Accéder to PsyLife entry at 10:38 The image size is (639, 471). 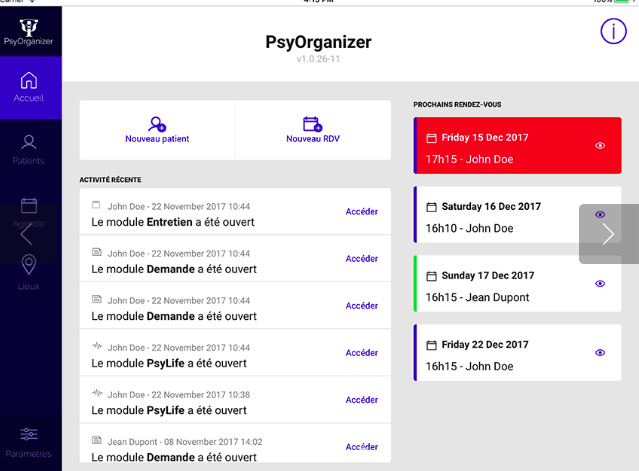click(x=362, y=400)
